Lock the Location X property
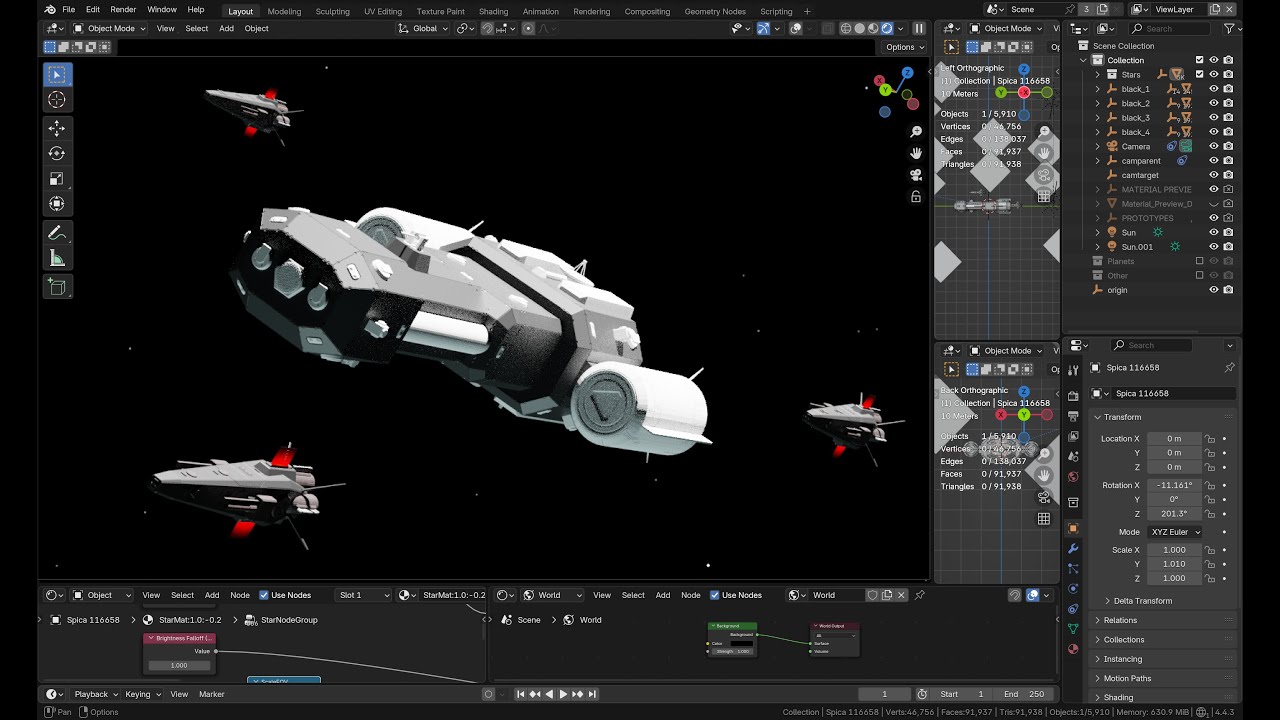Screen dimensions: 1280x720 (1210, 439)
